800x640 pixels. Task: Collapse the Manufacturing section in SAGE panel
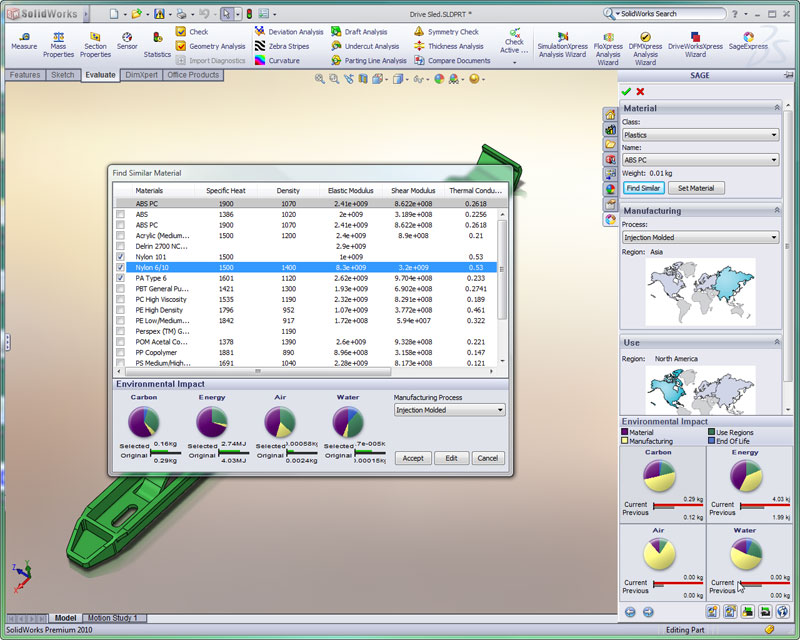776,211
